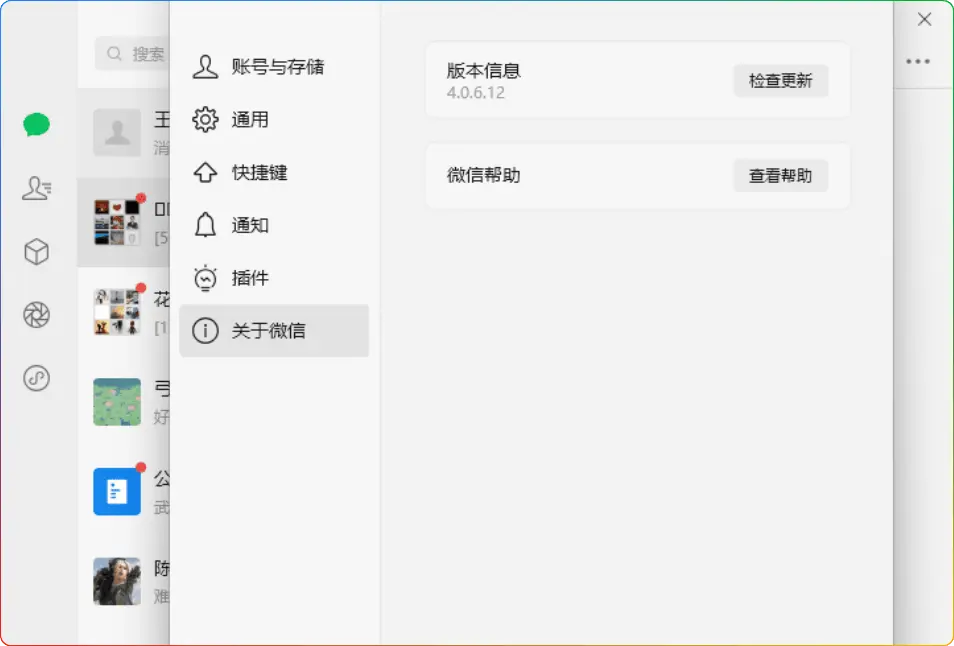Viewport: 954px width, 646px height.
Task: Open chat starting with 花 with photo-grid avatar
Action: (124, 312)
